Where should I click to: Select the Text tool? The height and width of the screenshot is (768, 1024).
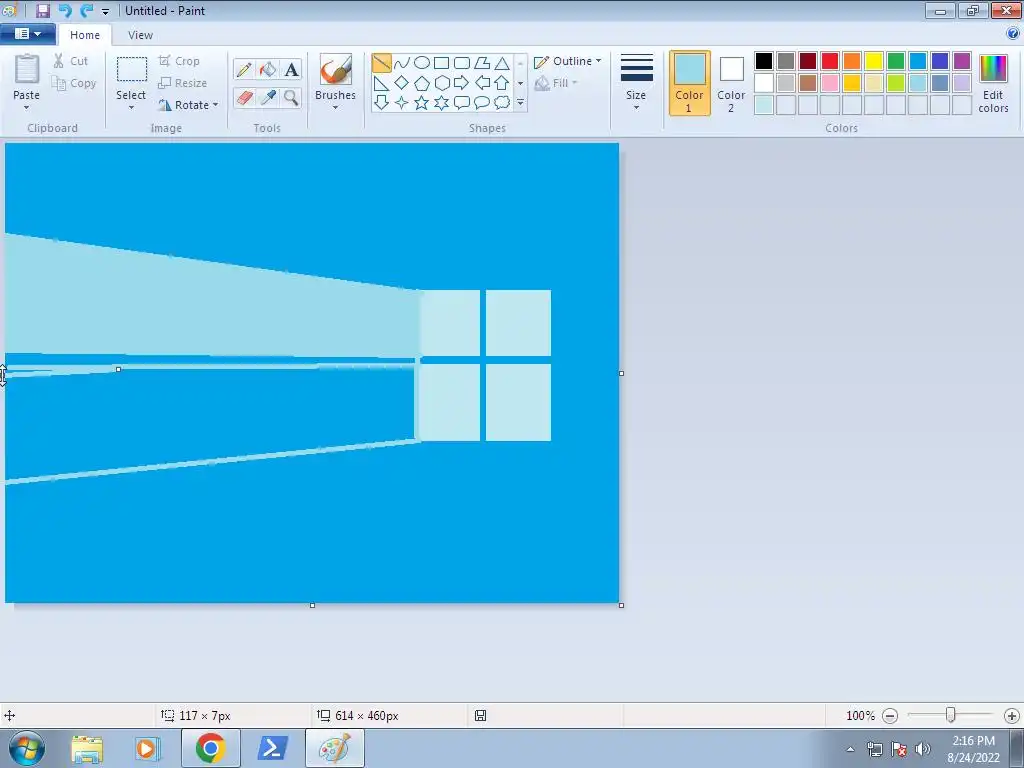pos(291,69)
